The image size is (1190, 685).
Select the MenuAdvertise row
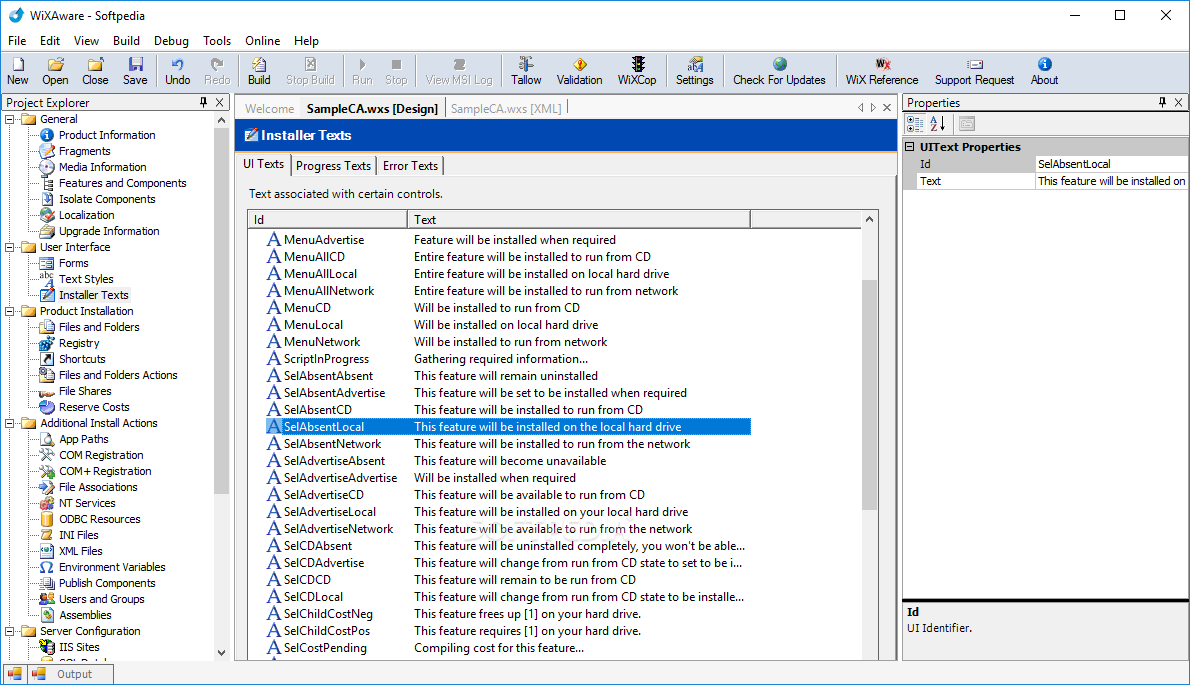click(508, 240)
